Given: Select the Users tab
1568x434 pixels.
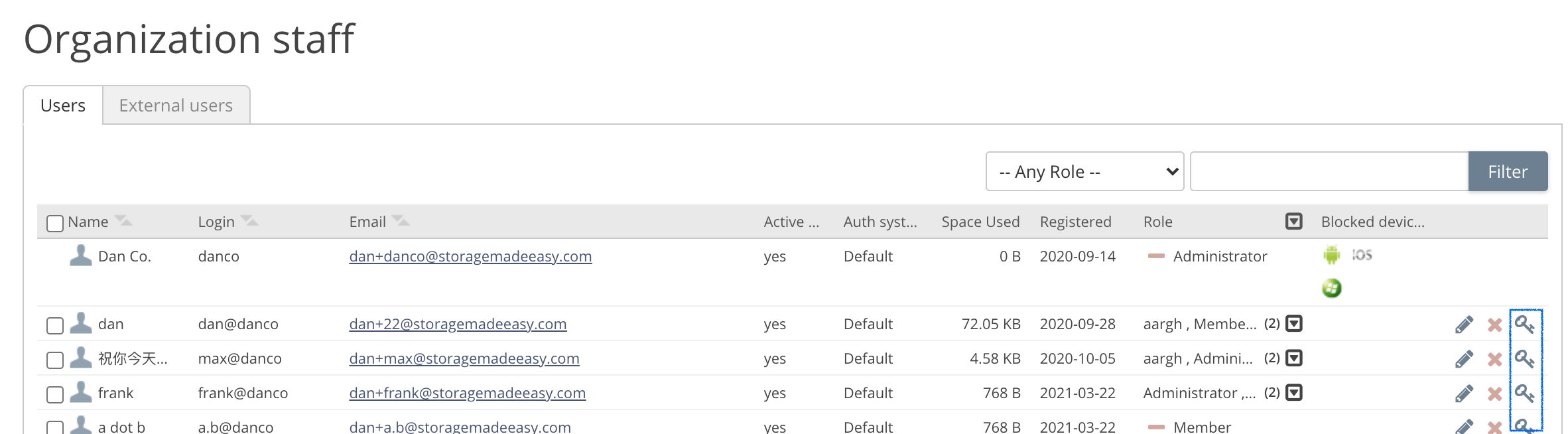Looking at the screenshot, I should (x=63, y=106).
